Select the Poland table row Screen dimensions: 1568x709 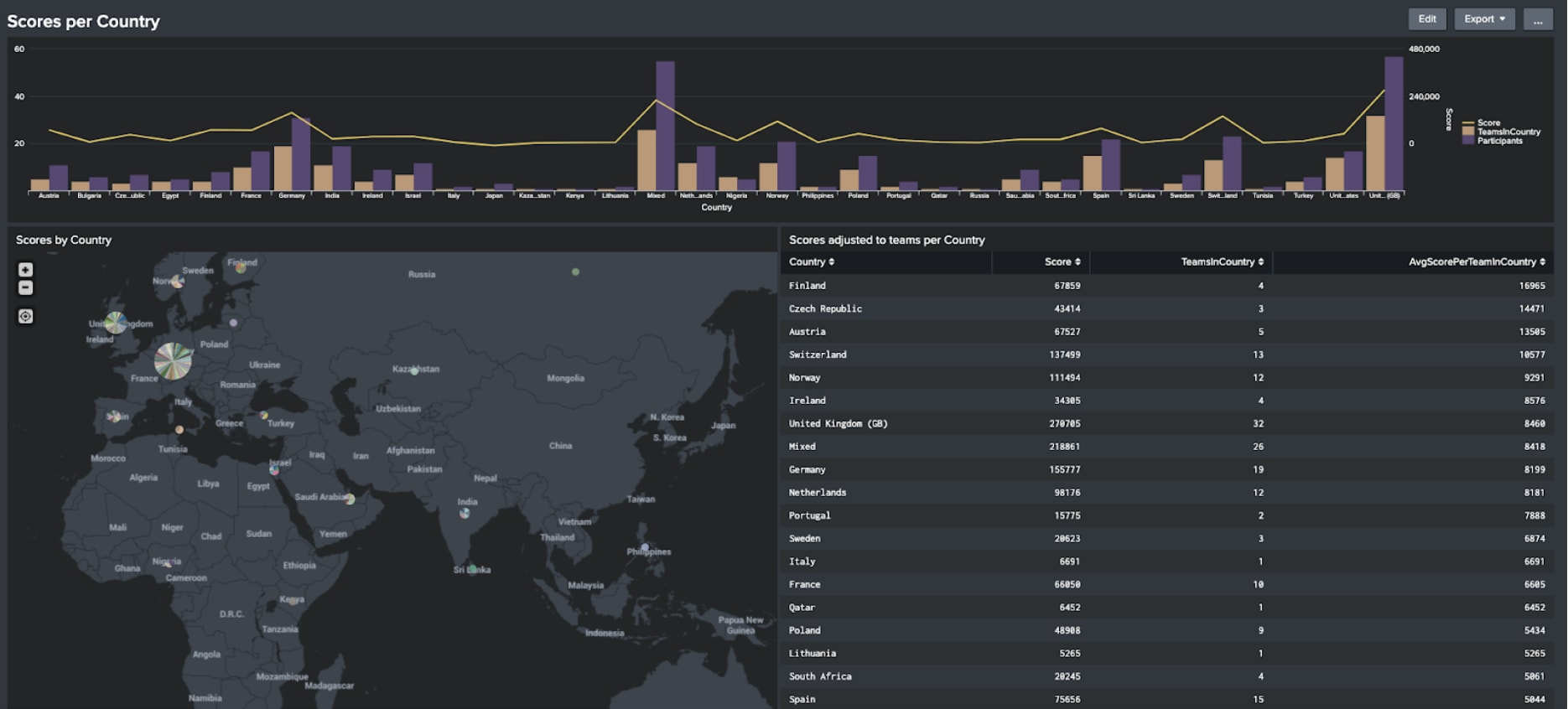[x=1166, y=630]
